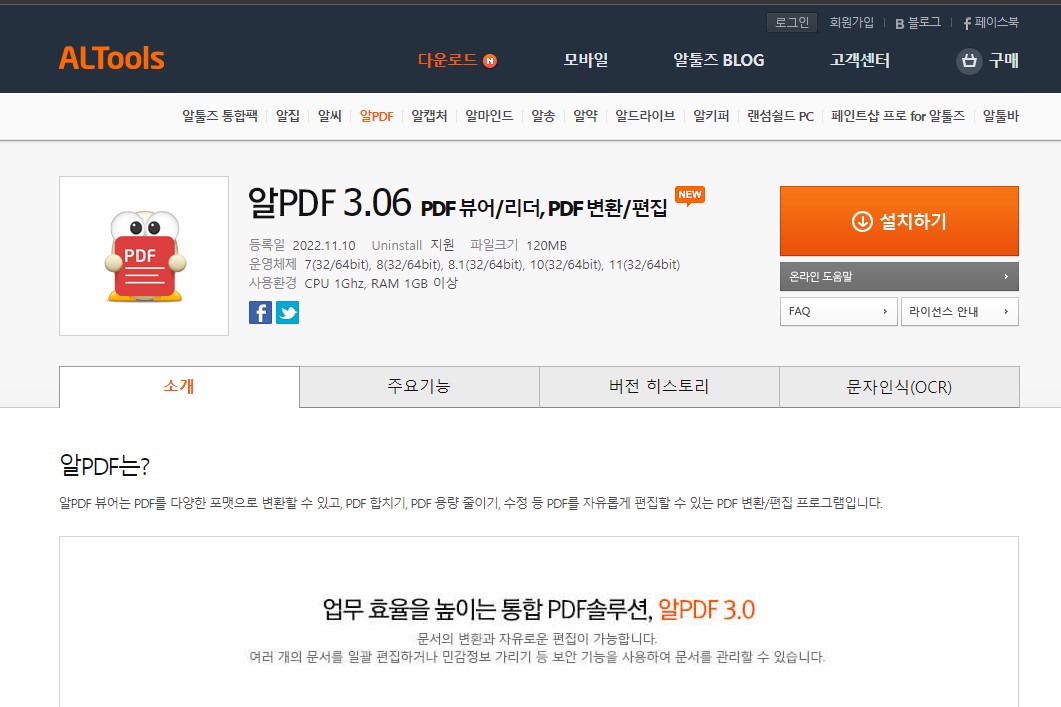Go to 알키퍼 product page
Viewport: 1061px width, 707px height.
[x=711, y=116]
